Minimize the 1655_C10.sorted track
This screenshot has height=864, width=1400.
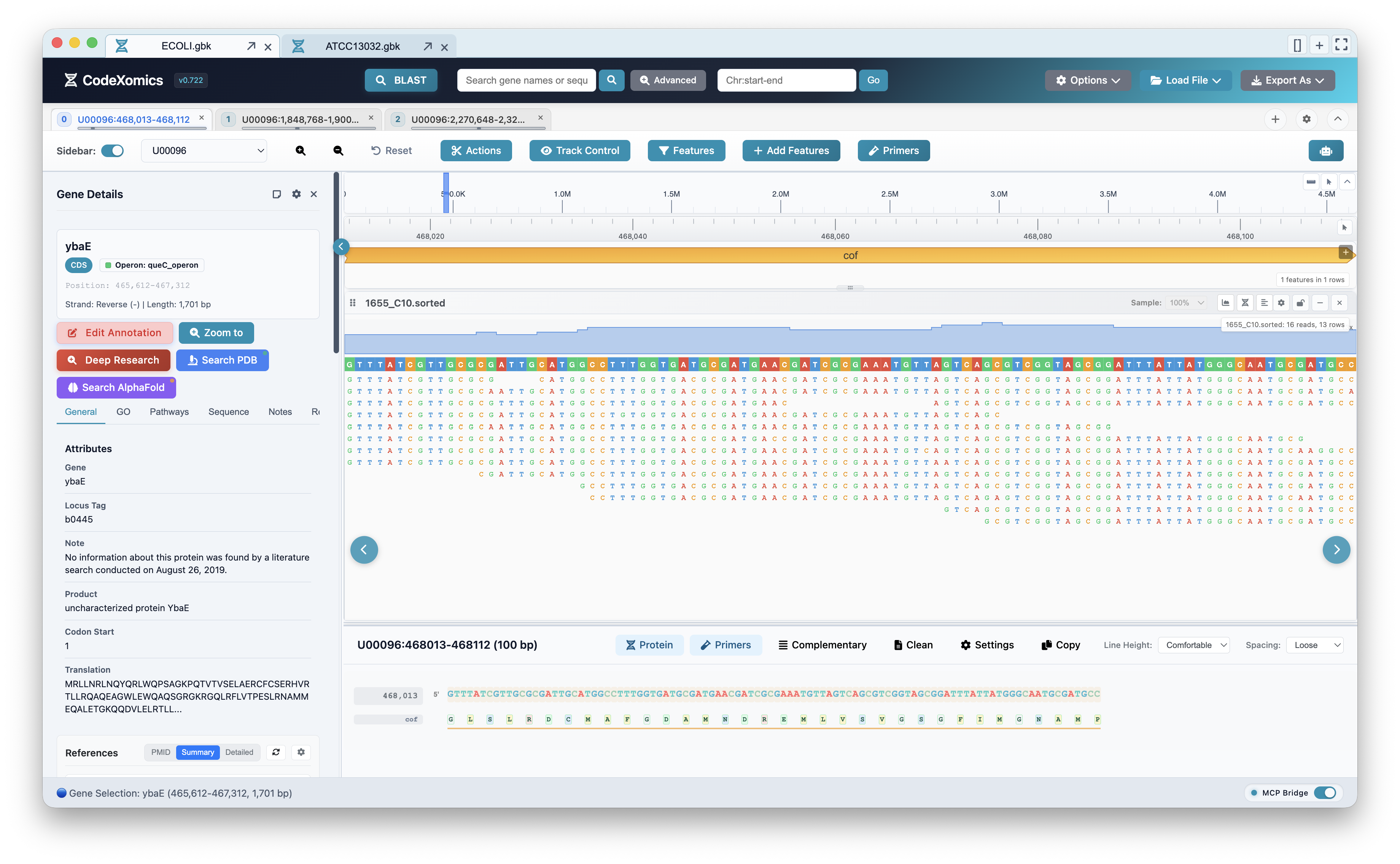(1320, 303)
